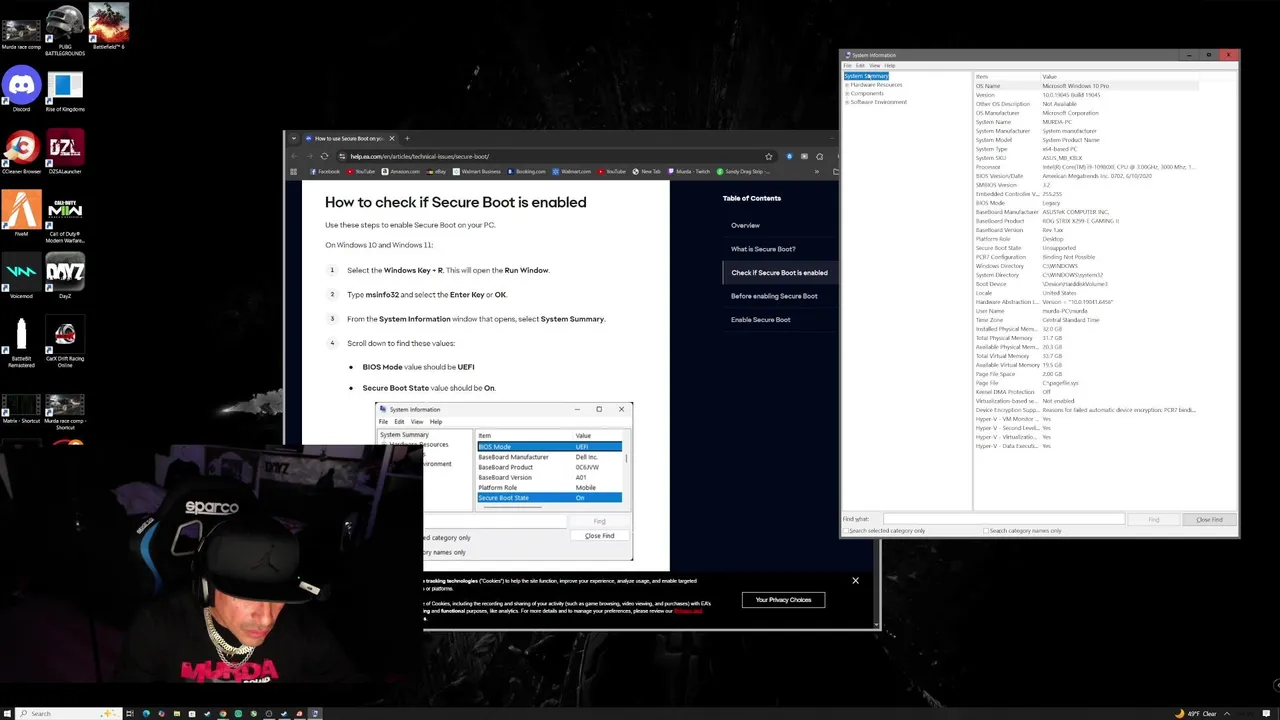Open the apps grid icon in bookmarks bar
Viewport: 1280px width, 720px height.
click(x=293, y=171)
